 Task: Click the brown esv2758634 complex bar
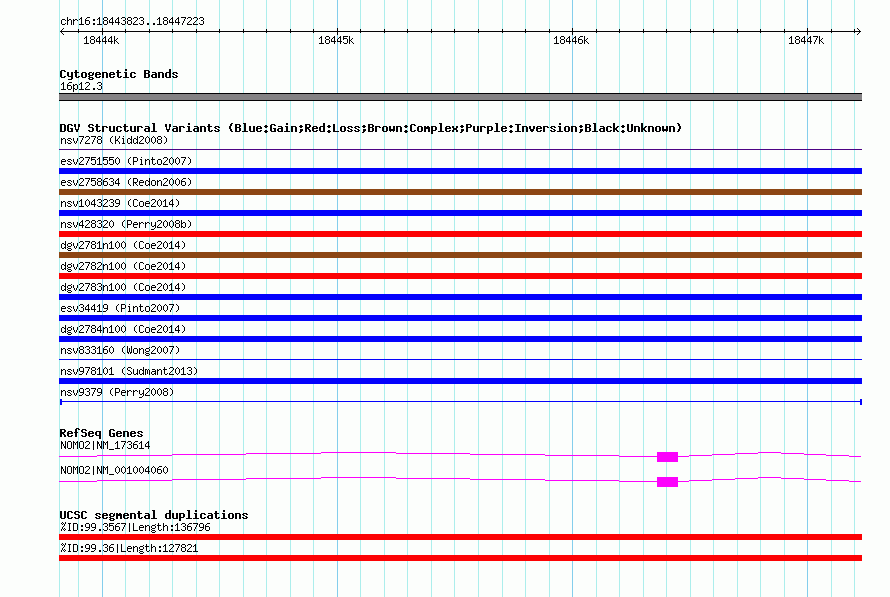pyautogui.click(x=460, y=192)
